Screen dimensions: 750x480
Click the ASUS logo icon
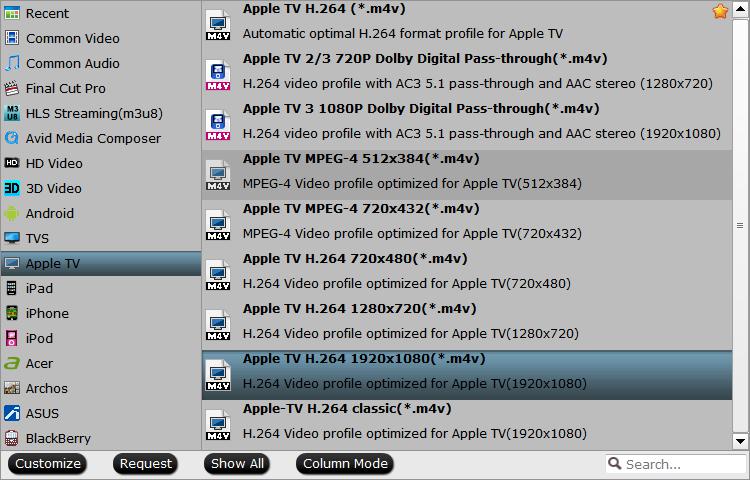pyautogui.click(x=11, y=413)
